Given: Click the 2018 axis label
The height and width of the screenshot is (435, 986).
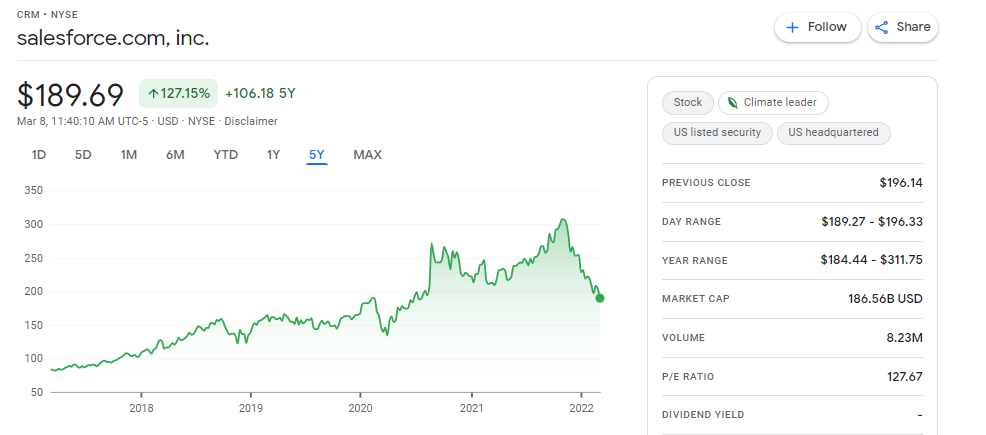Looking at the screenshot, I should coord(141,408).
